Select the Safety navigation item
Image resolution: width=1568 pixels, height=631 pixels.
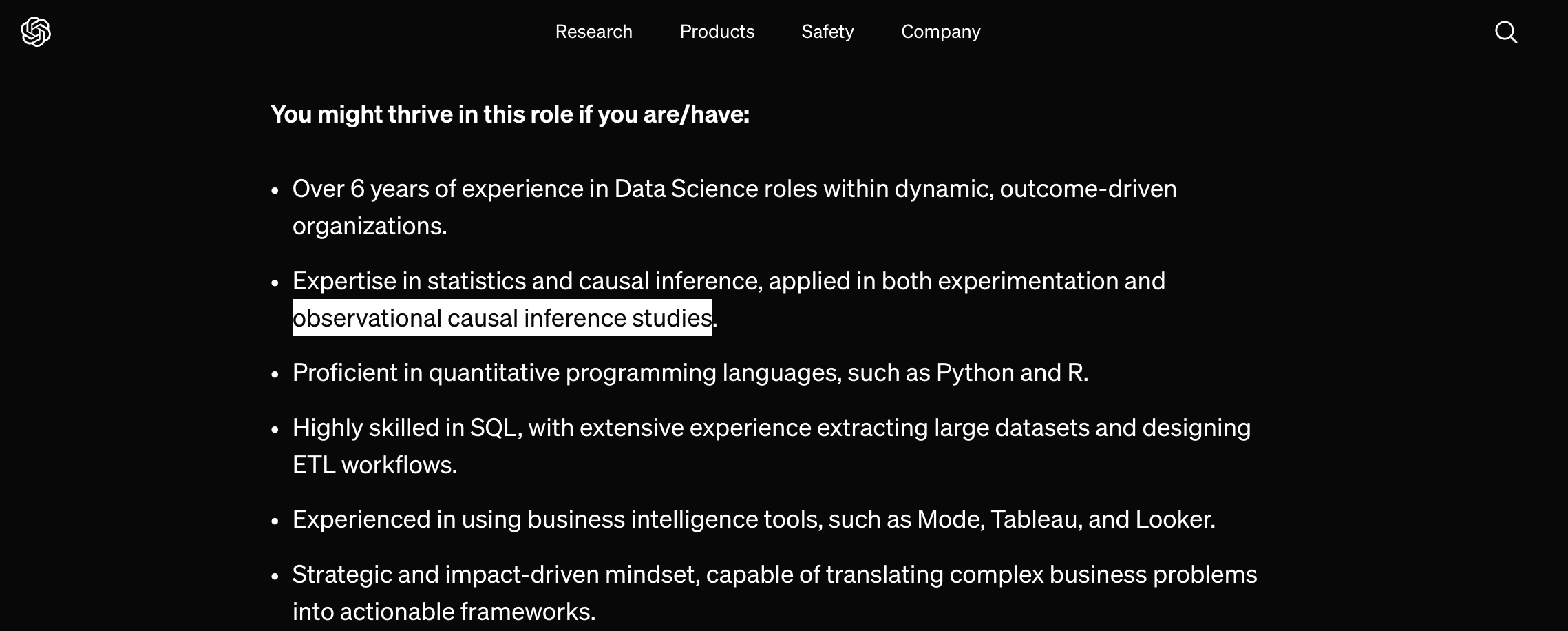coord(827,32)
